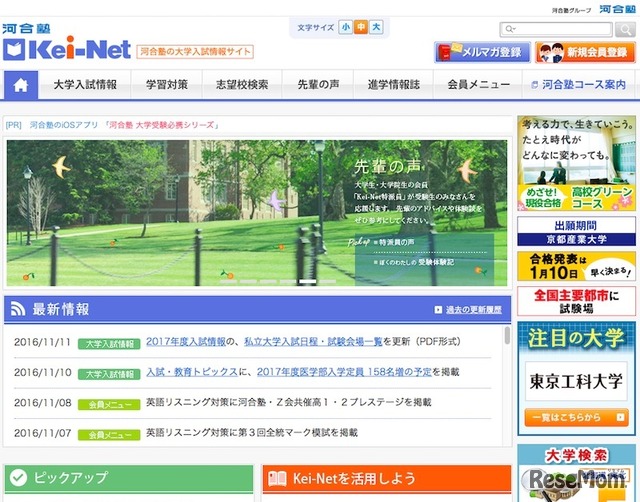Click the Kei-Netを活用しよう section header

[x=387, y=478]
